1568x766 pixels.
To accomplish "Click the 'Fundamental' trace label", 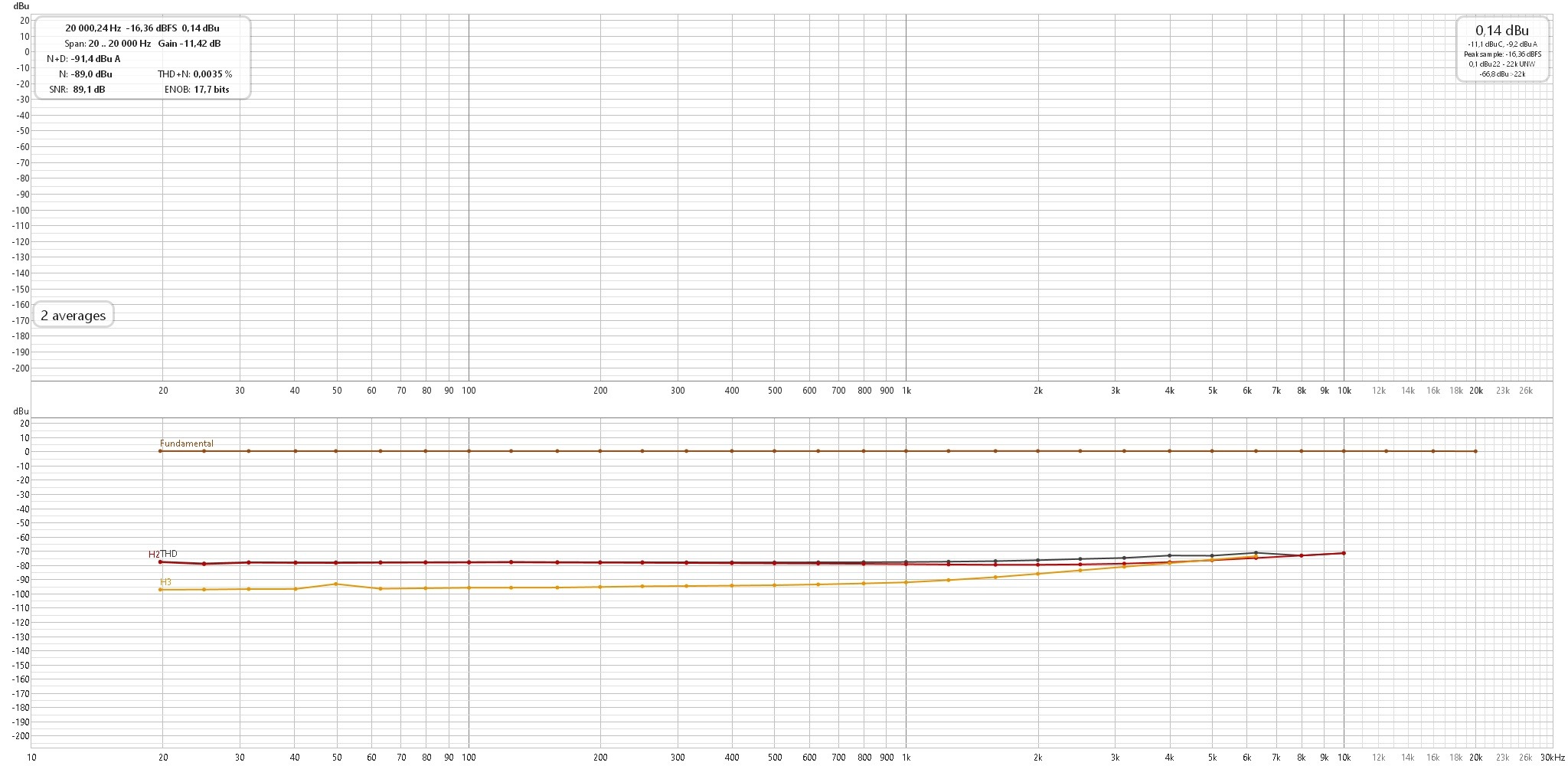I will [x=187, y=444].
